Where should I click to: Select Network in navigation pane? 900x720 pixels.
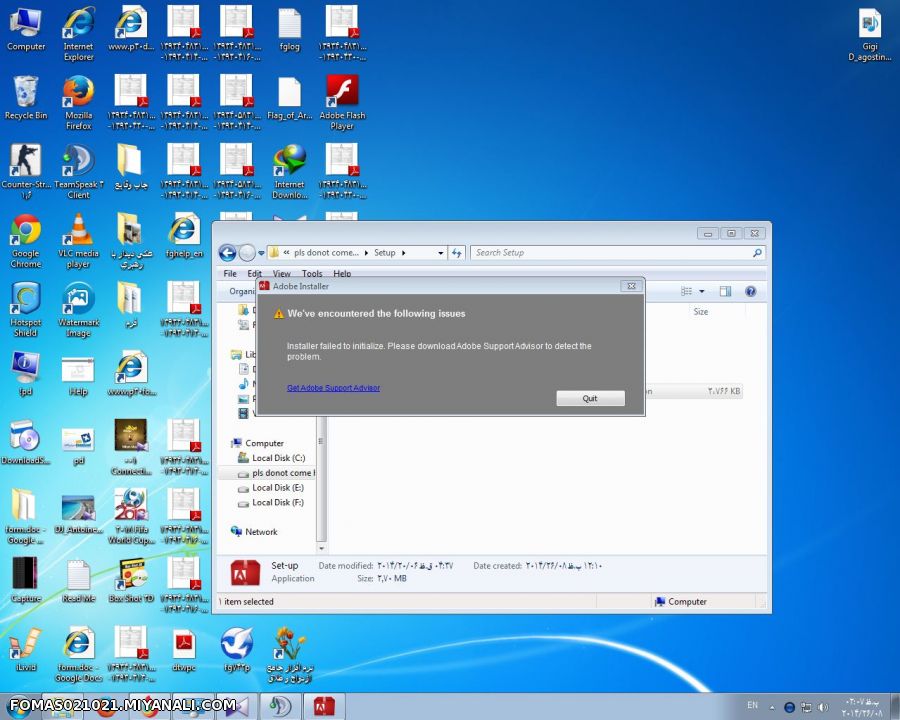[x=261, y=532]
